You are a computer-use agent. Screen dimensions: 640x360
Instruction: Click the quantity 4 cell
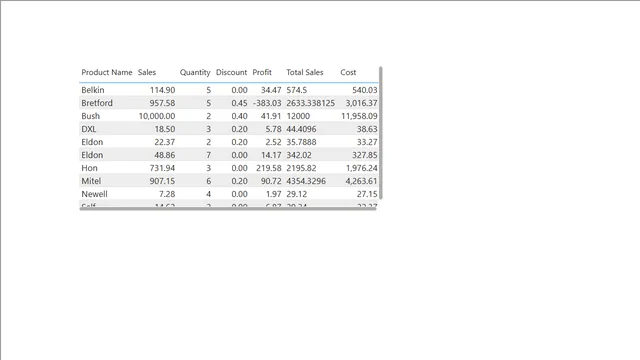[x=209, y=194]
